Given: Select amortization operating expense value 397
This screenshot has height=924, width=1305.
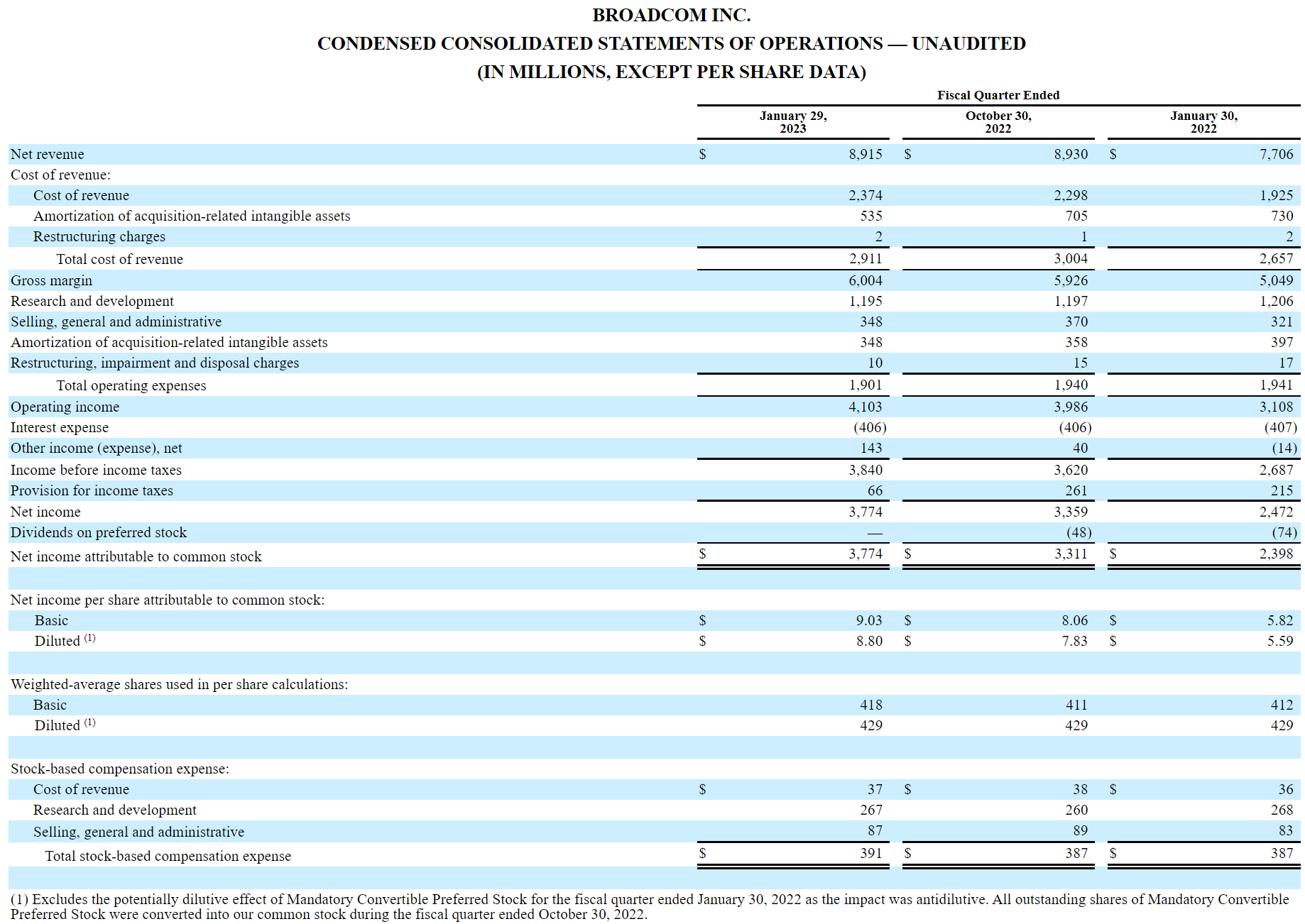Looking at the screenshot, I should [x=1282, y=342].
